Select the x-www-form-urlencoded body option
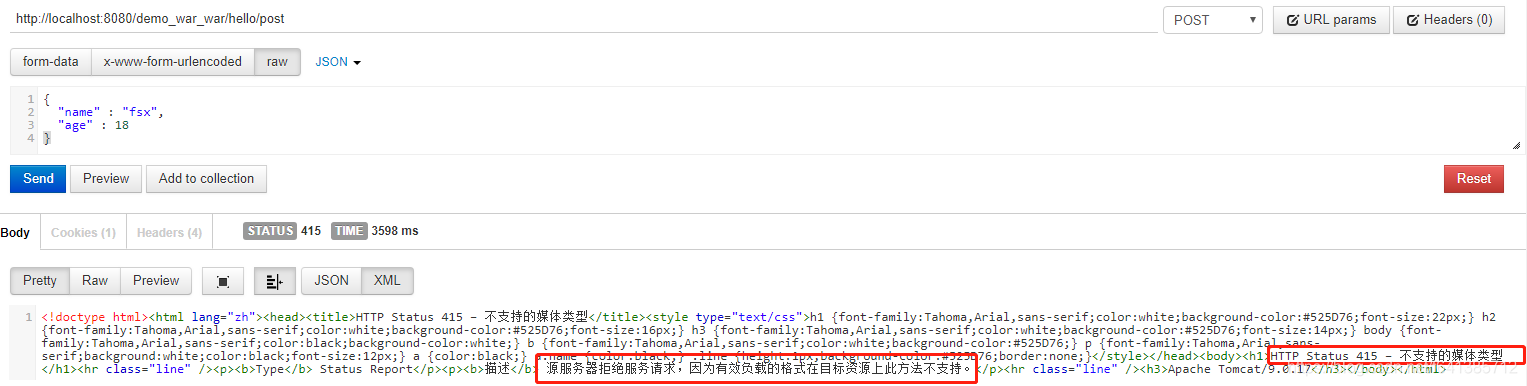Image resolution: width=1527 pixels, height=386 pixels. click(173, 62)
